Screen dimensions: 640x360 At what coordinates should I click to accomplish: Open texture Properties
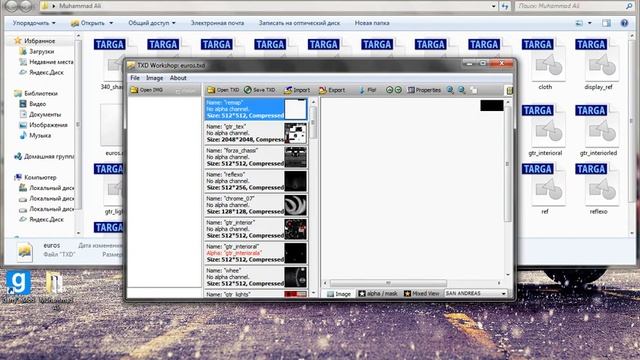click(424, 90)
